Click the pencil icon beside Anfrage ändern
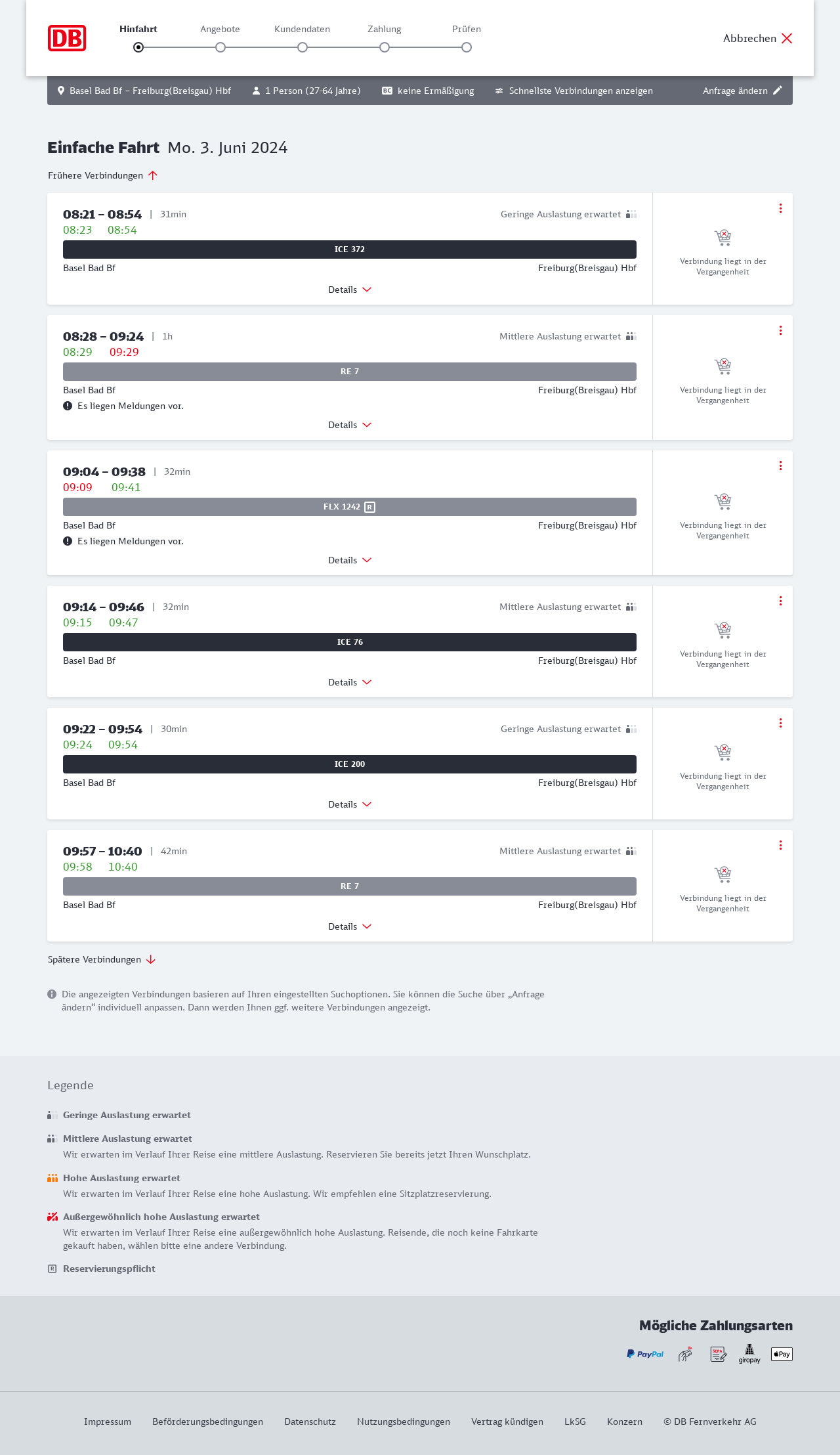This screenshot has height=1455, width=840. point(778,91)
